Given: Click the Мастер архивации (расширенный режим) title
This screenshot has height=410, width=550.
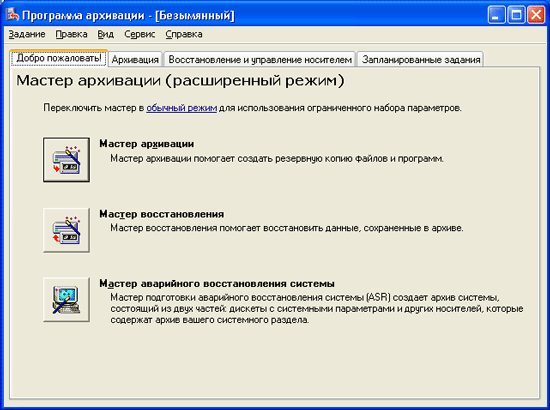Looking at the screenshot, I should point(180,81).
